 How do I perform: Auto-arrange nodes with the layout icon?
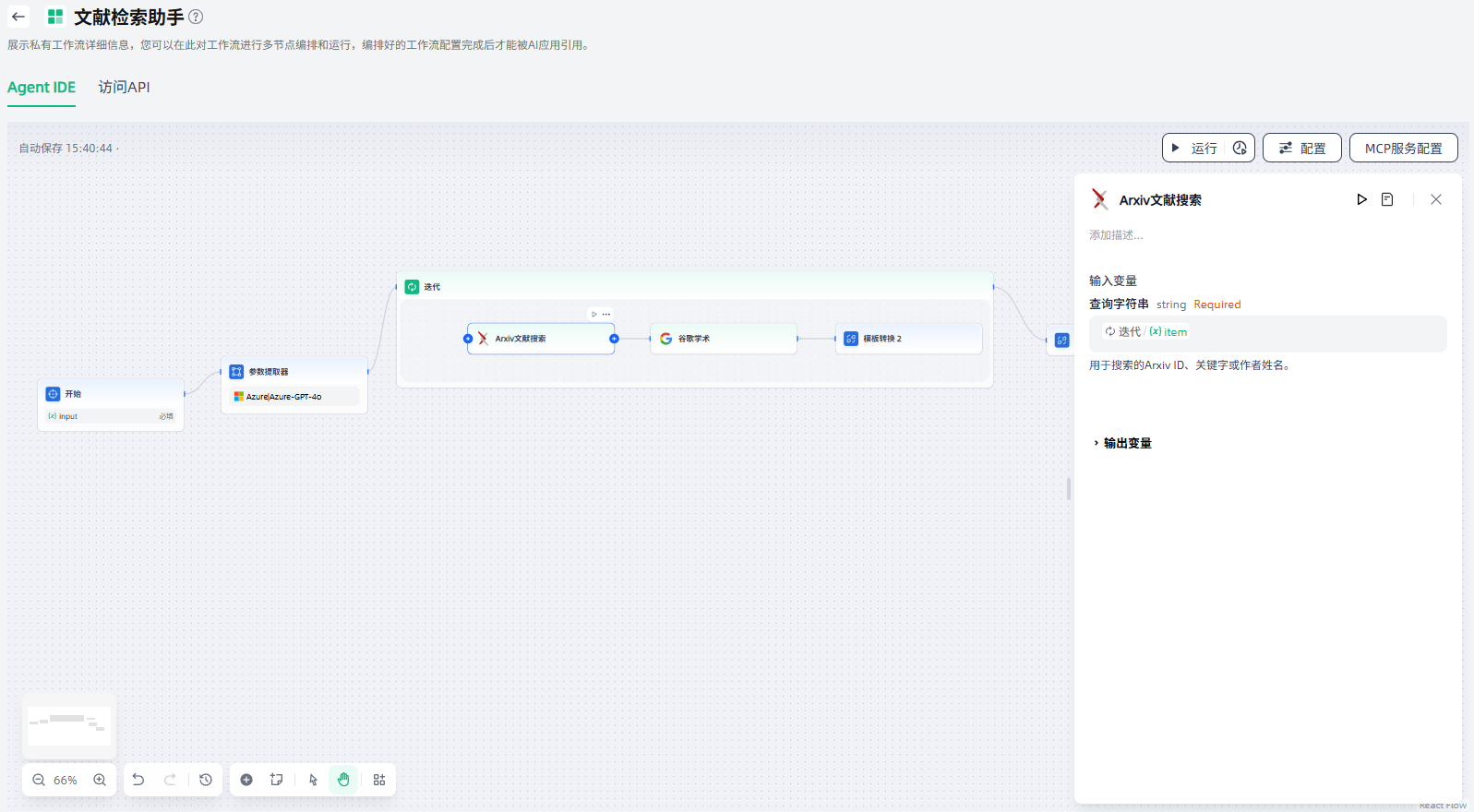[379, 780]
